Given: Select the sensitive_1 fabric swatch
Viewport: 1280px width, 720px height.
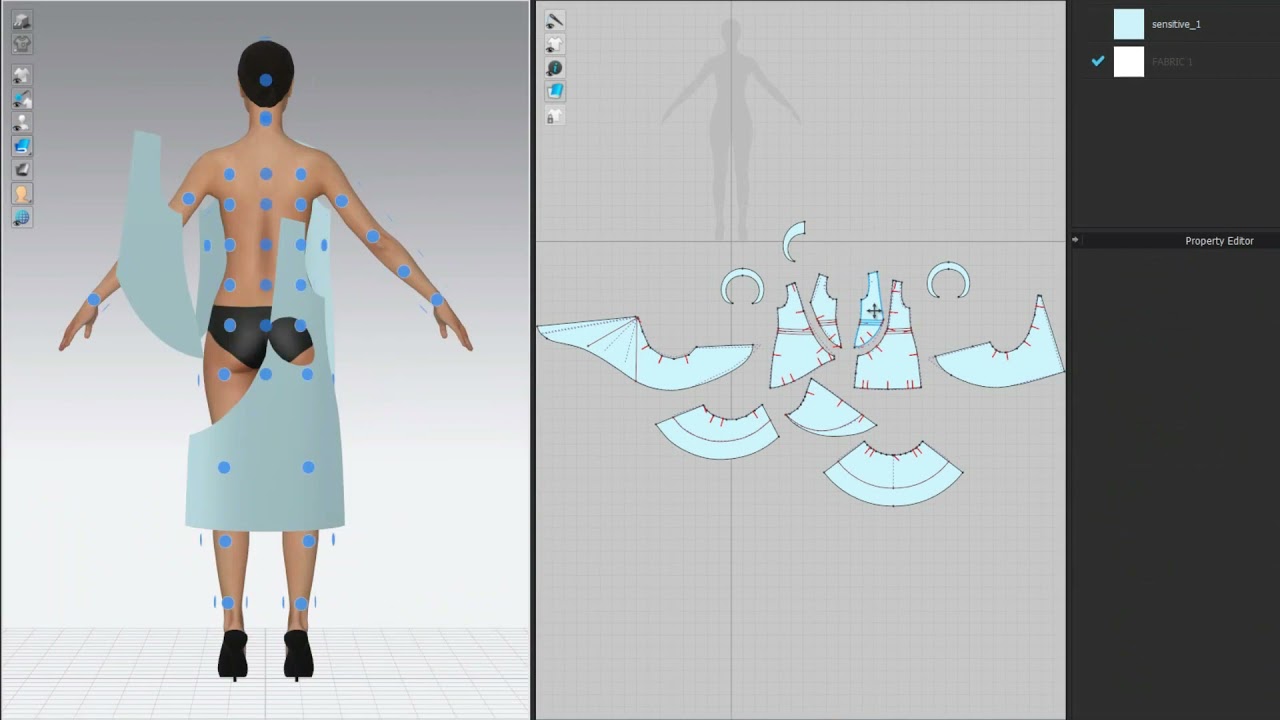Looking at the screenshot, I should point(1129,24).
